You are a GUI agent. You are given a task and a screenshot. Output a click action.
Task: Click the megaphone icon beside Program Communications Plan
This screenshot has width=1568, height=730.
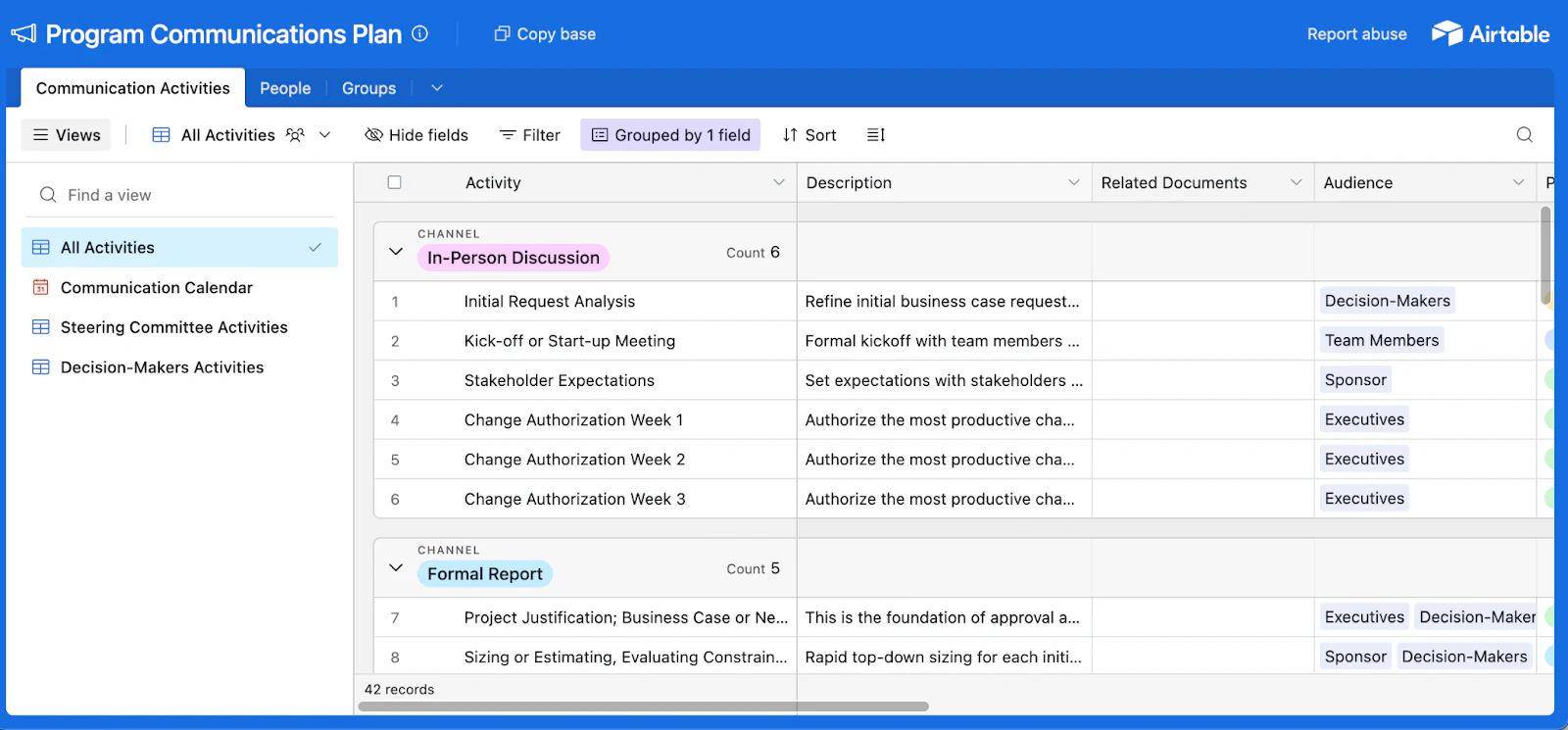click(x=24, y=34)
